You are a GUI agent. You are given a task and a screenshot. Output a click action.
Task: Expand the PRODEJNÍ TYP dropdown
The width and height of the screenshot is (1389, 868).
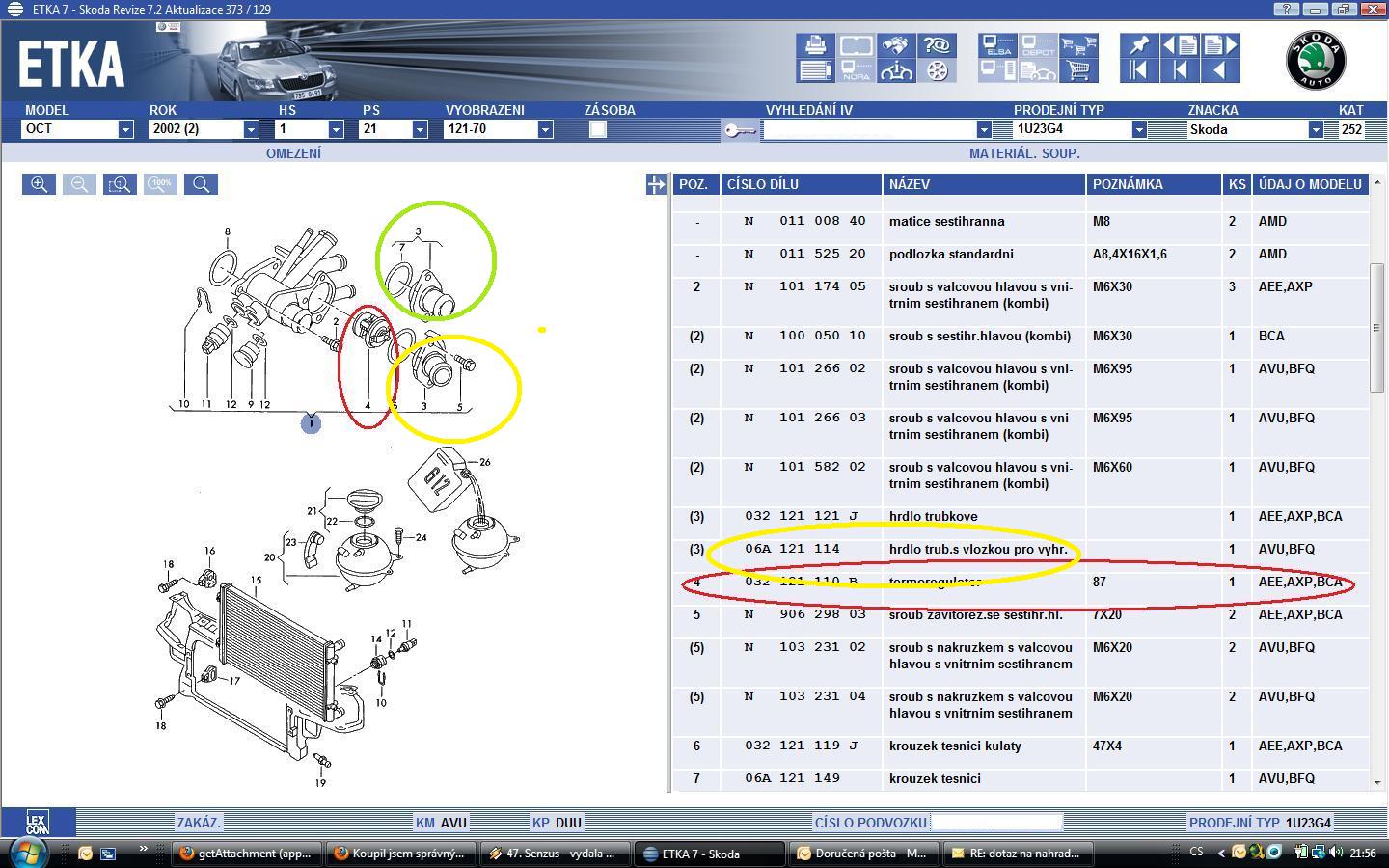point(1138,129)
